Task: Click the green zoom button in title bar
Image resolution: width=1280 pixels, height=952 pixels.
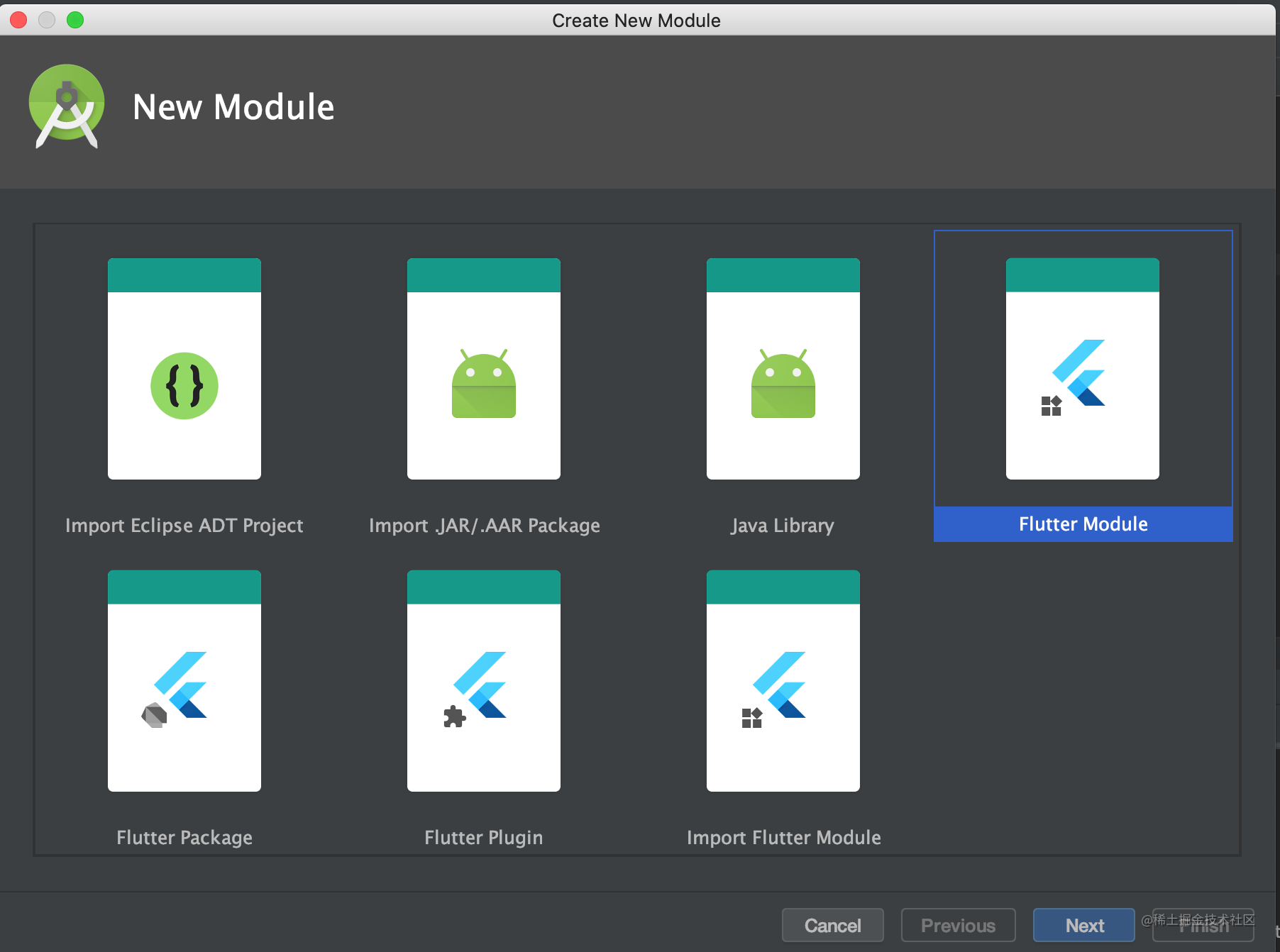Action: (x=75, y=20)
